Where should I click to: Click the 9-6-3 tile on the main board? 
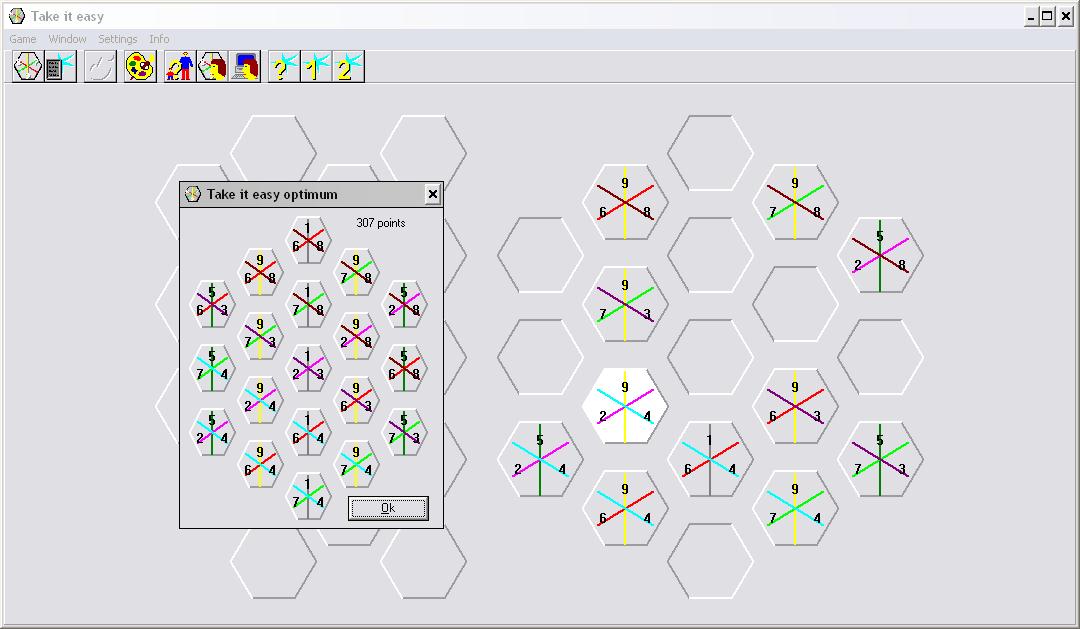pyautogui.click(x=796, y=406)
